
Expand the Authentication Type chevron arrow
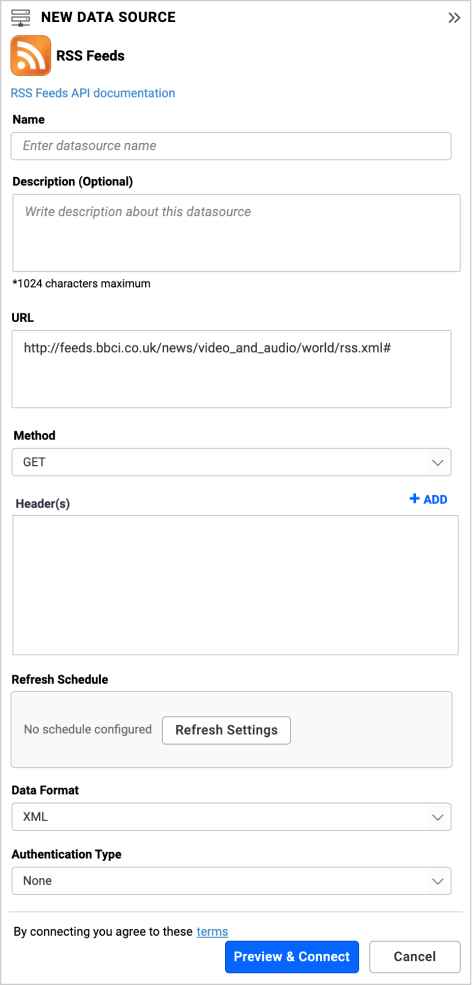click(437, 881)
